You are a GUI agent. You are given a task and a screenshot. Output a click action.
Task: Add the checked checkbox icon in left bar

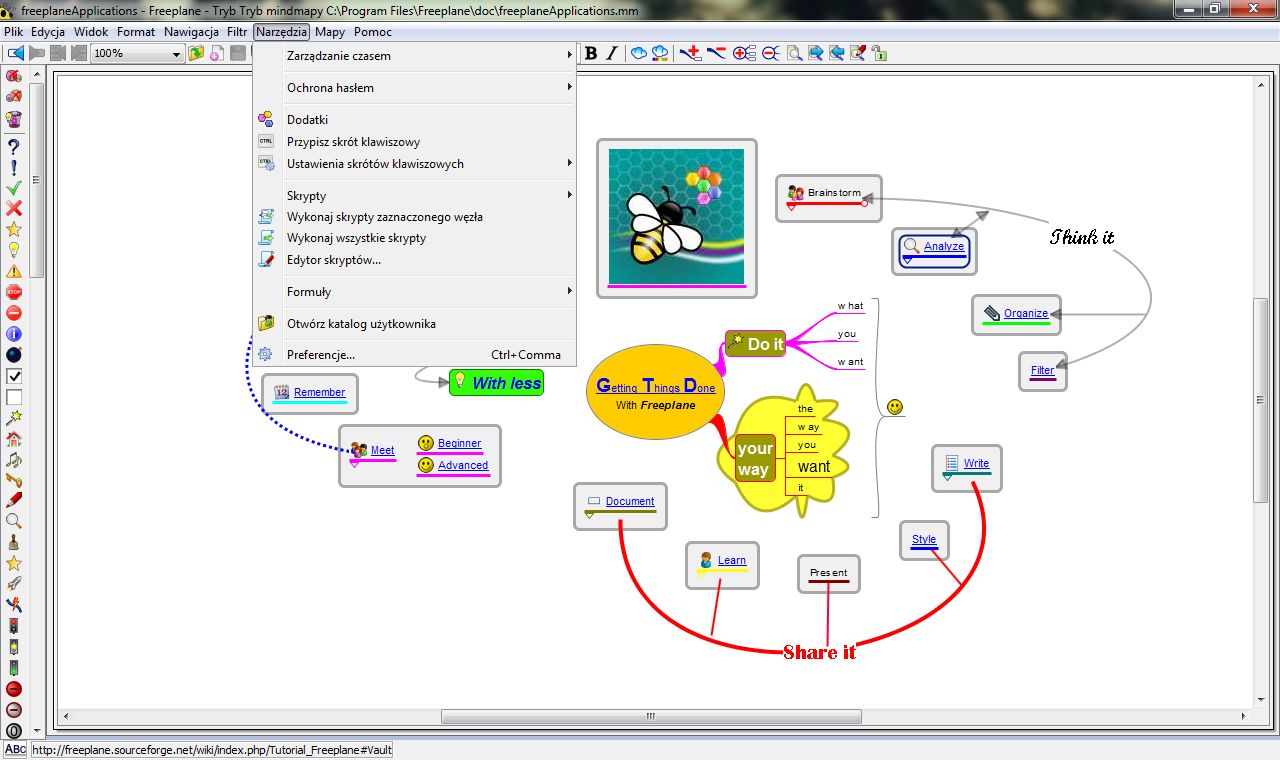[x=14, y=376]
